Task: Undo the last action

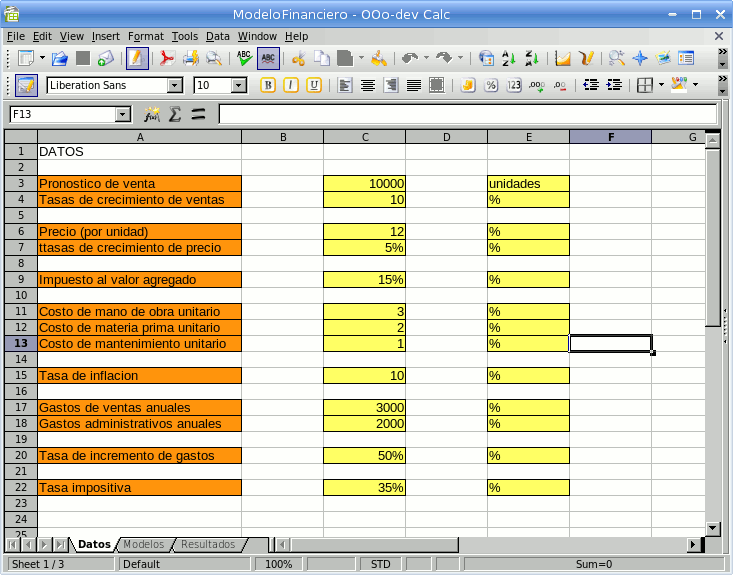Action: click(x=410, y=58)
